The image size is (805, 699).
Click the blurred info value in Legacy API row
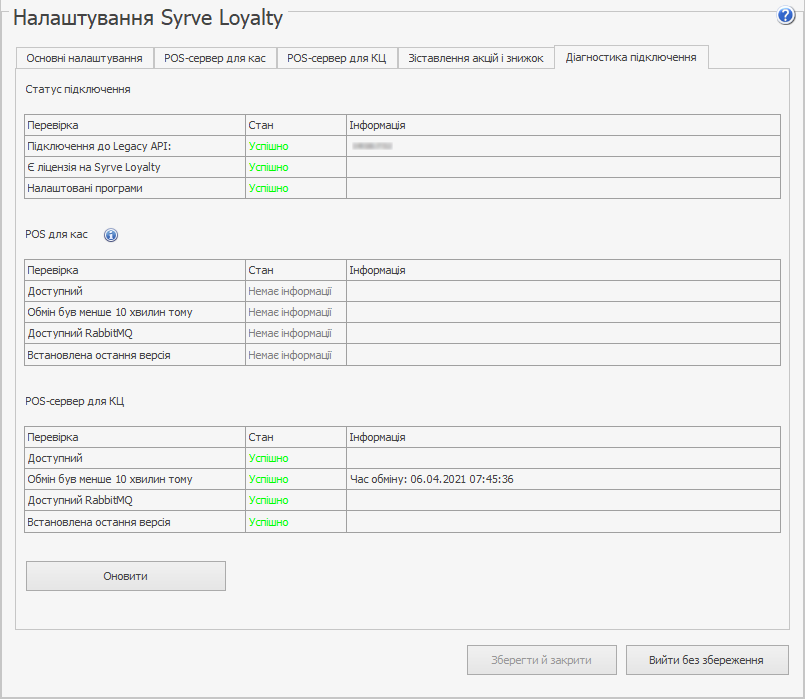(x=373, y=146)
